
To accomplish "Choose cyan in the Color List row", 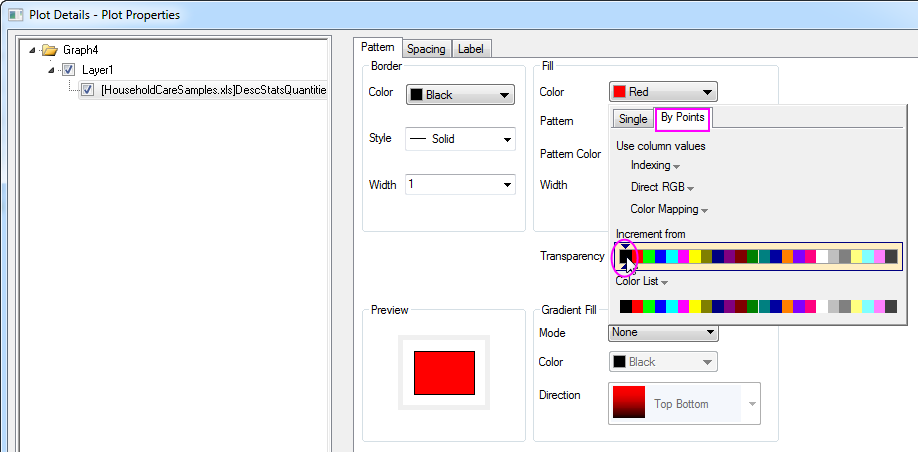I will [672, 306].
